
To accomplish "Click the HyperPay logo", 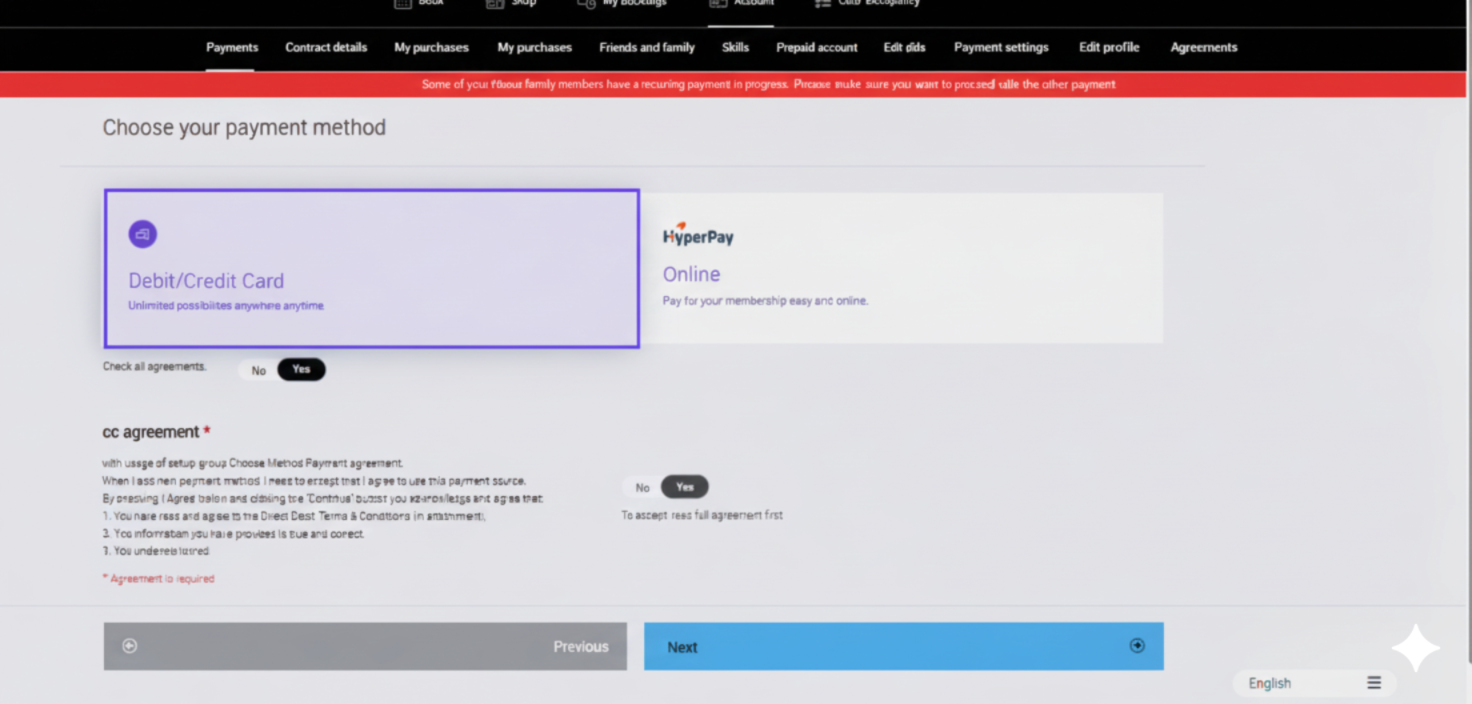I will coord(698,235).
